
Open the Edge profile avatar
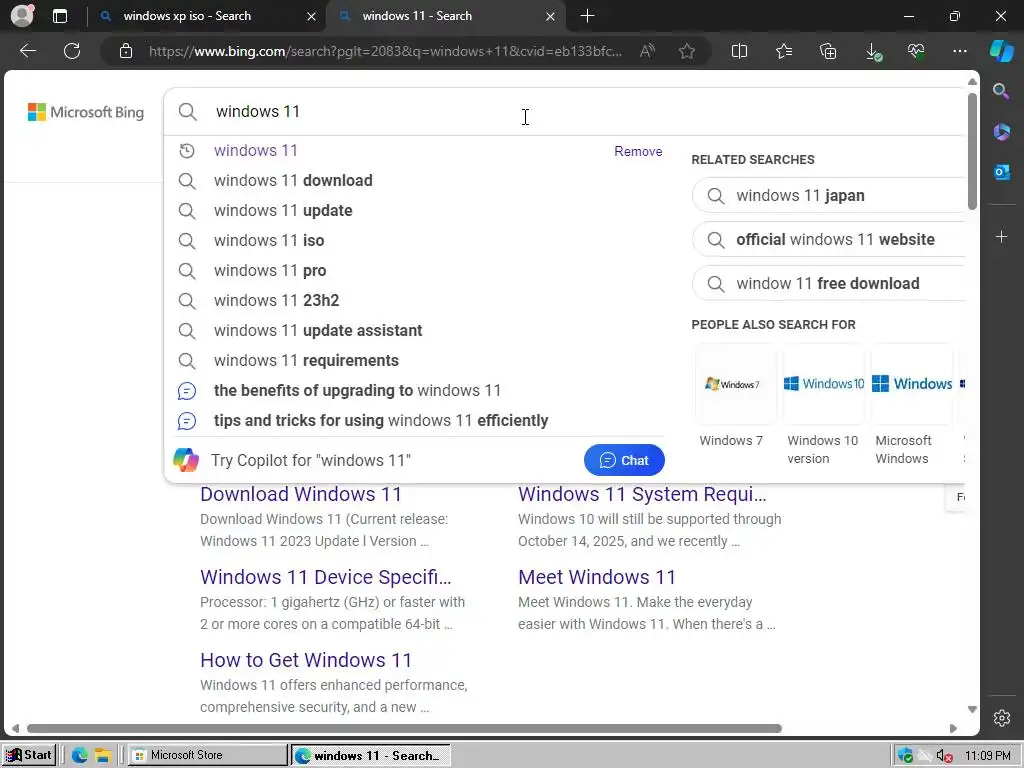click(22, 16)
